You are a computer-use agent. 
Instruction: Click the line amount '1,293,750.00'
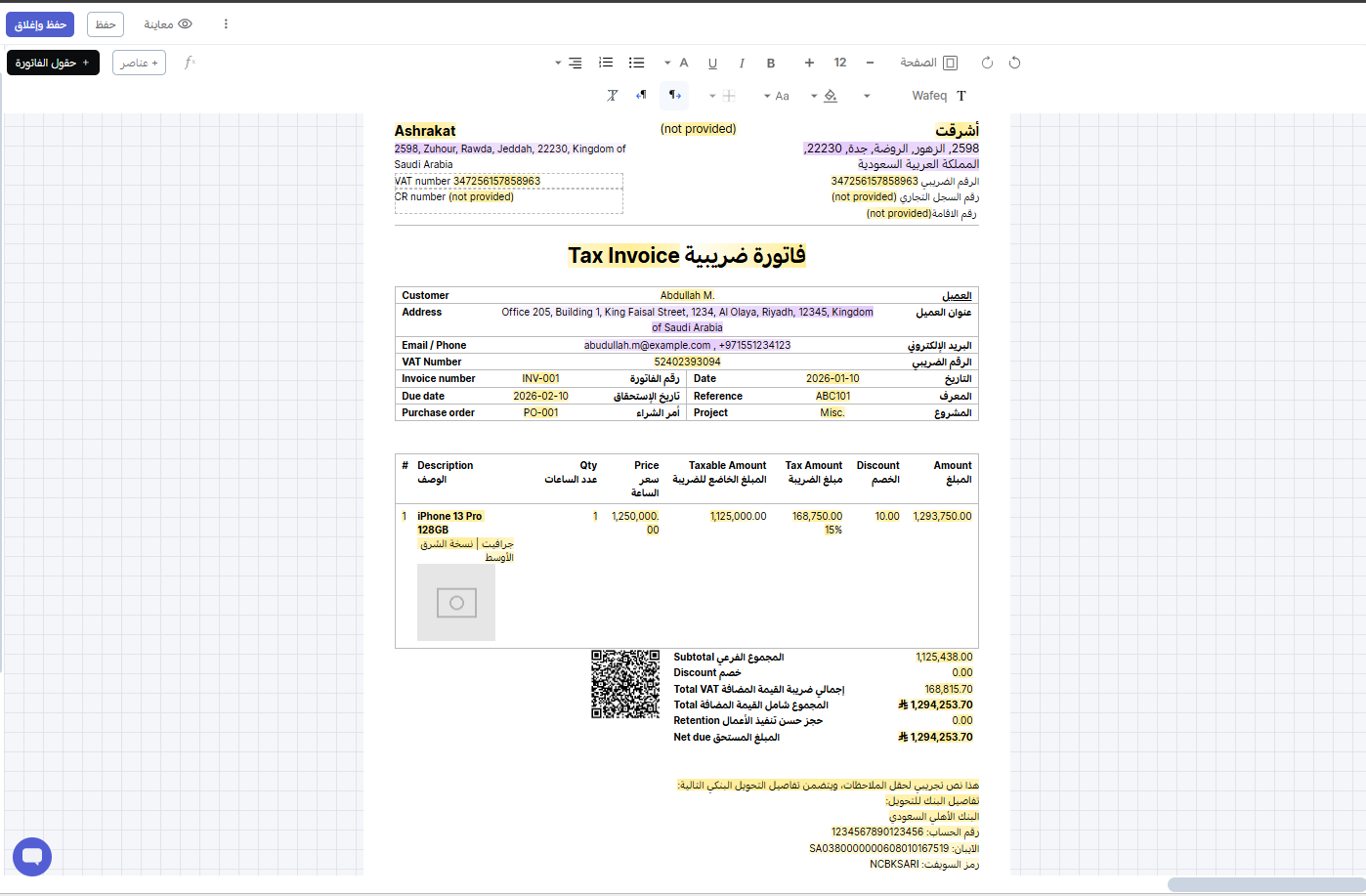coord(942,516)
